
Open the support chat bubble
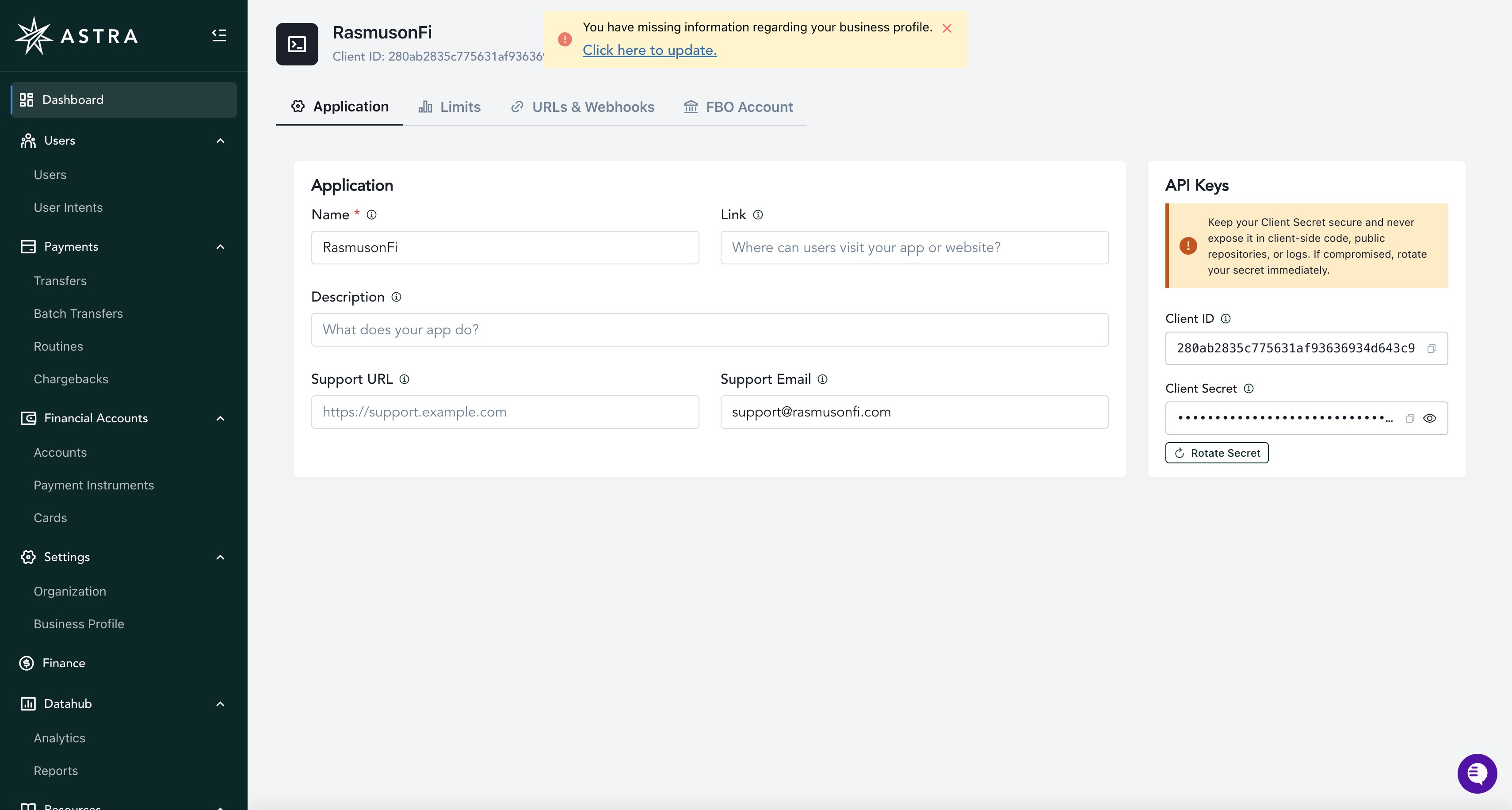(1477, 774)
